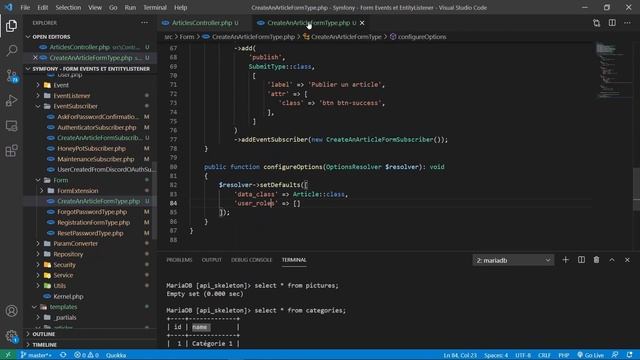Open the Selection menu
The width and height of the screenshot is (640, 360).
(x=68, y=7)
